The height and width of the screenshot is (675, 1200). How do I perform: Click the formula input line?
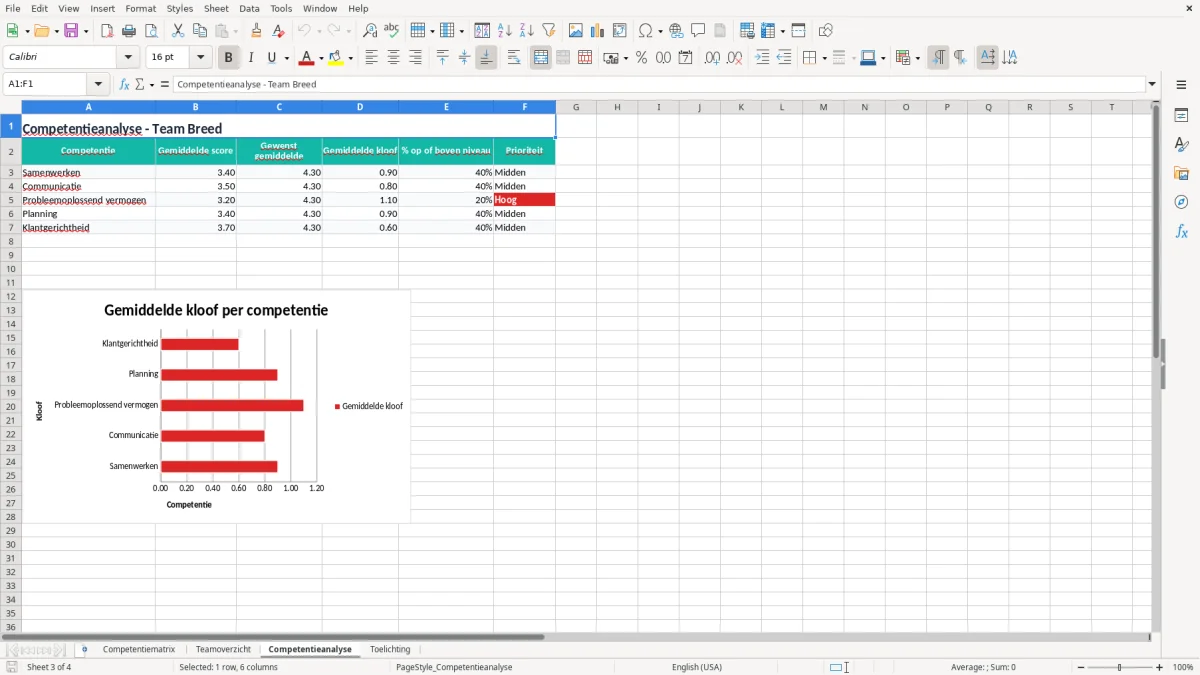click(658, 84)
